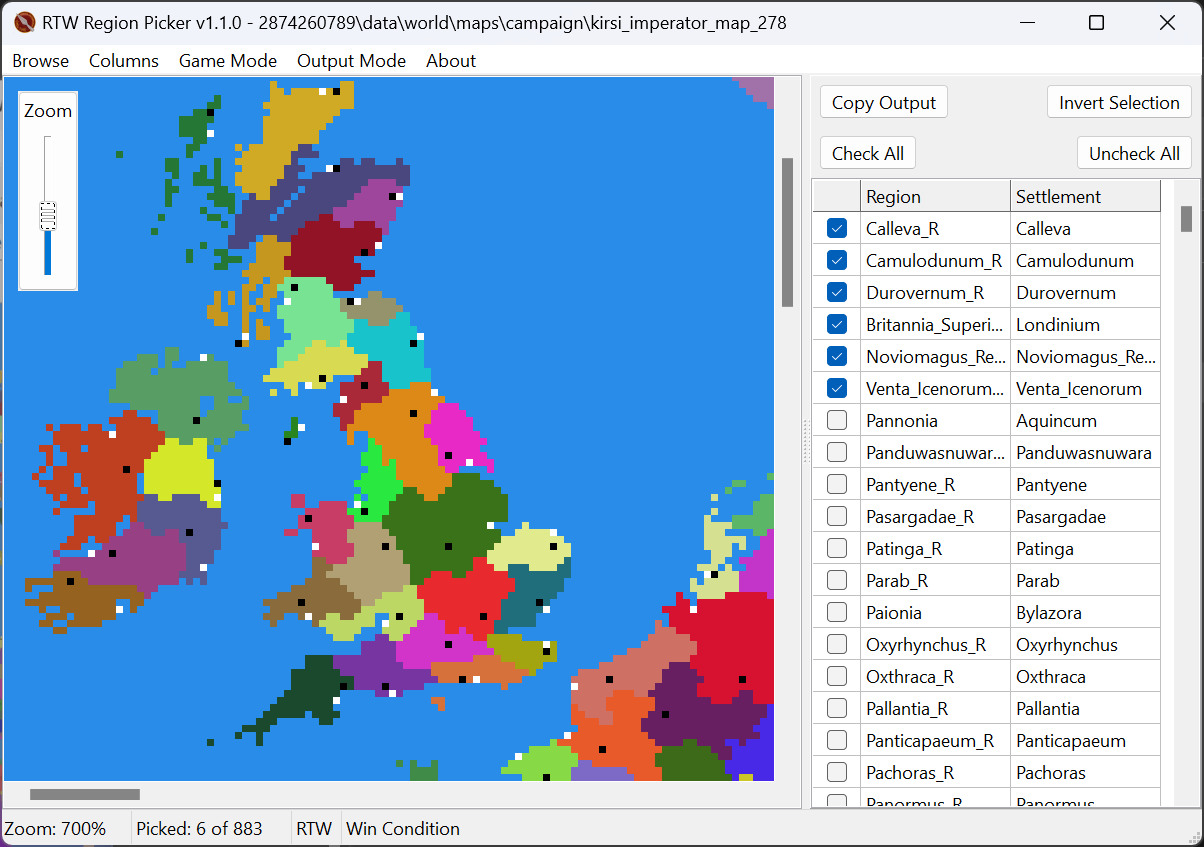Select the Pasargadae settlement cell
Viewport: 1204px width, 847px height.
(x=1085, y=517)
